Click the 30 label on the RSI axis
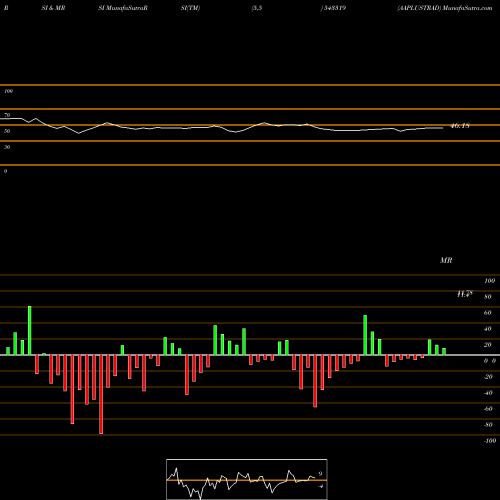This screenshot has width=500, height=500. point(7,147)
